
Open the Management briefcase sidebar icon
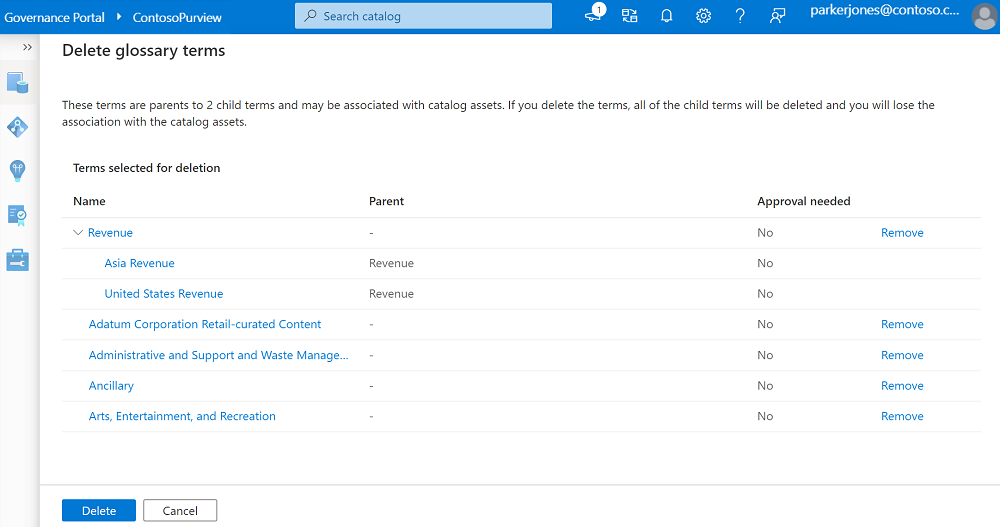pyautogui.click(x=18, y=260)
